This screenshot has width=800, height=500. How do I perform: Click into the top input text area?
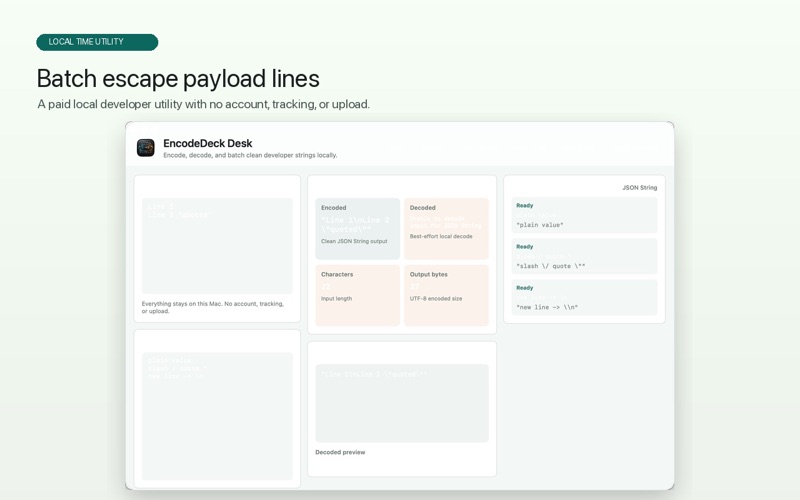click(217, 246)
